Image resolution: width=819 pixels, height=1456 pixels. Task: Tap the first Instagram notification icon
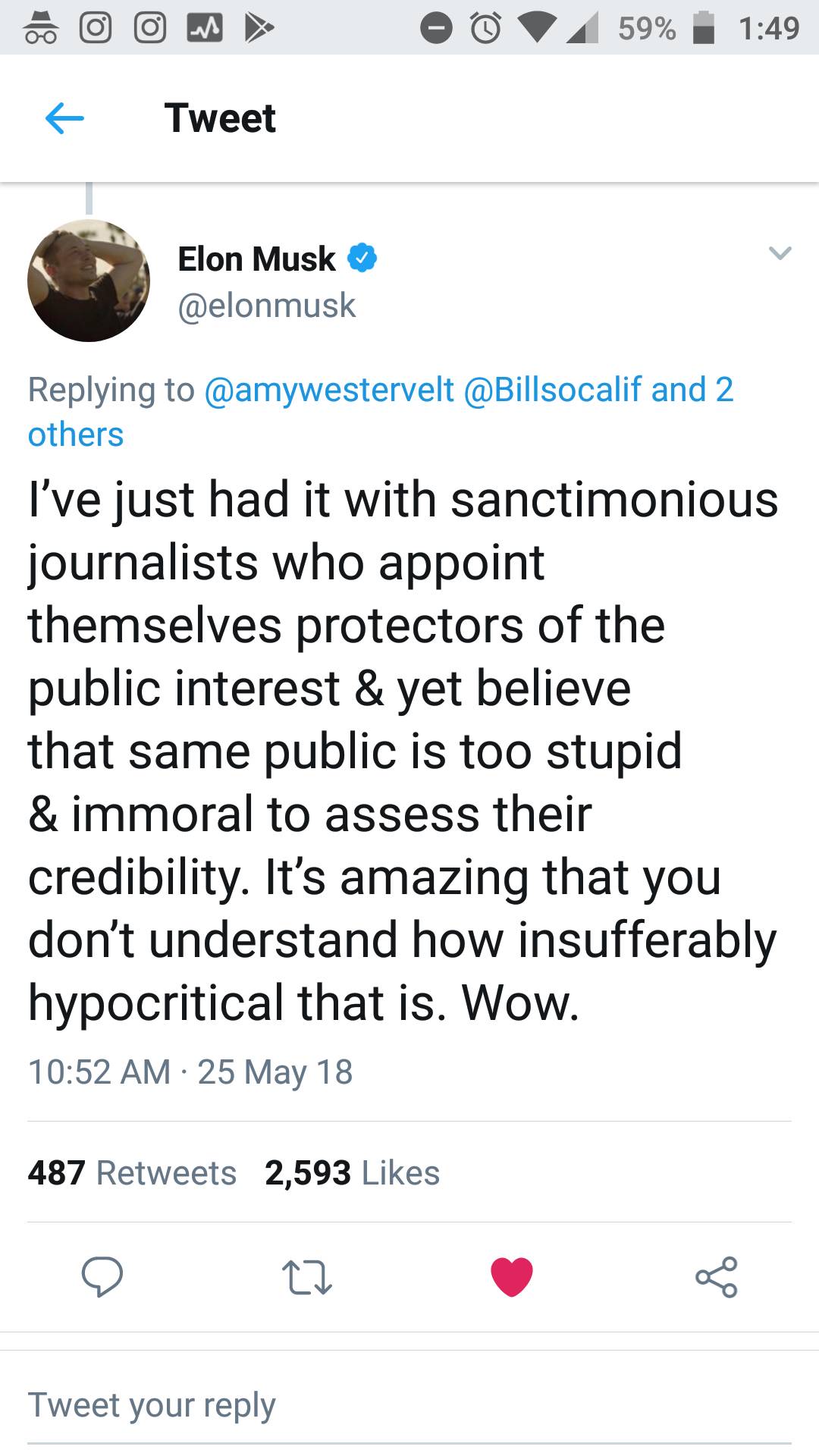pos(96,28)
